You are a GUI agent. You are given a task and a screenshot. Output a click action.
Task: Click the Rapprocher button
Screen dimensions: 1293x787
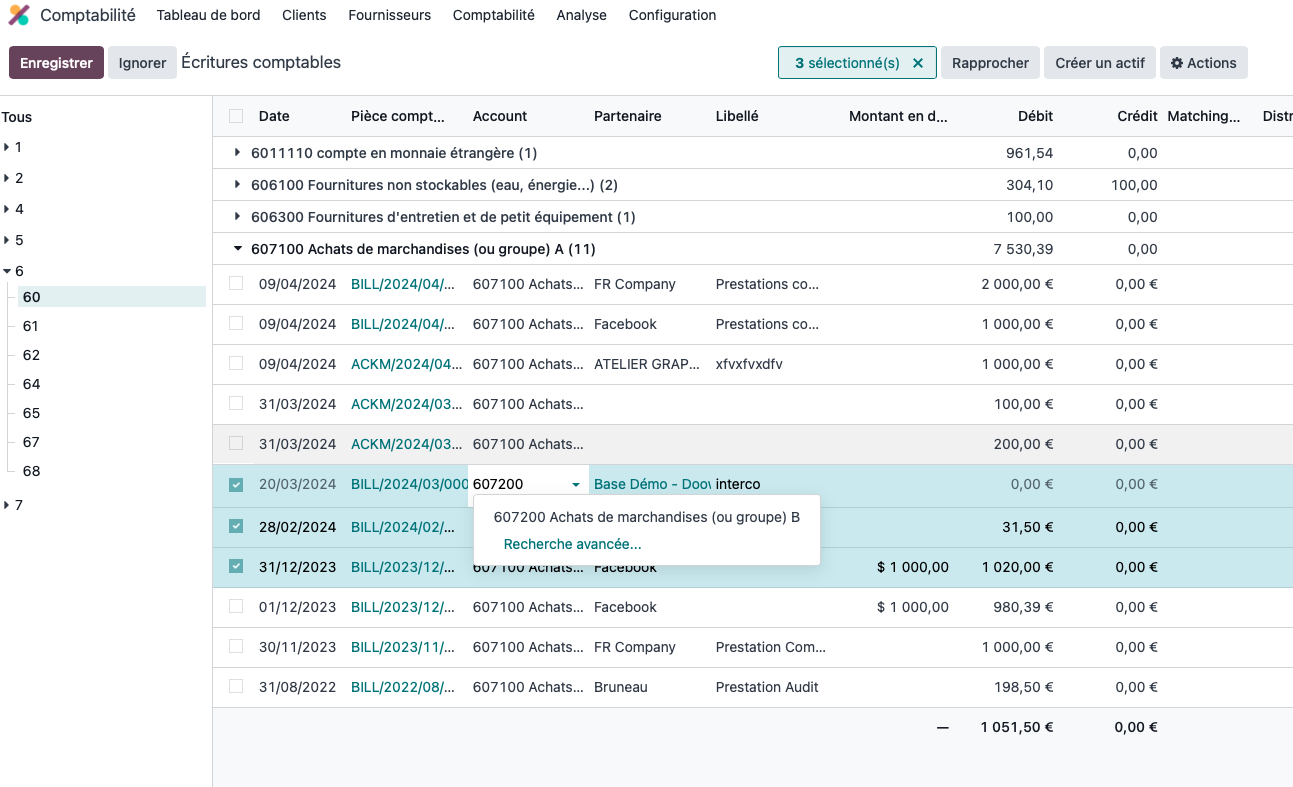990,63
